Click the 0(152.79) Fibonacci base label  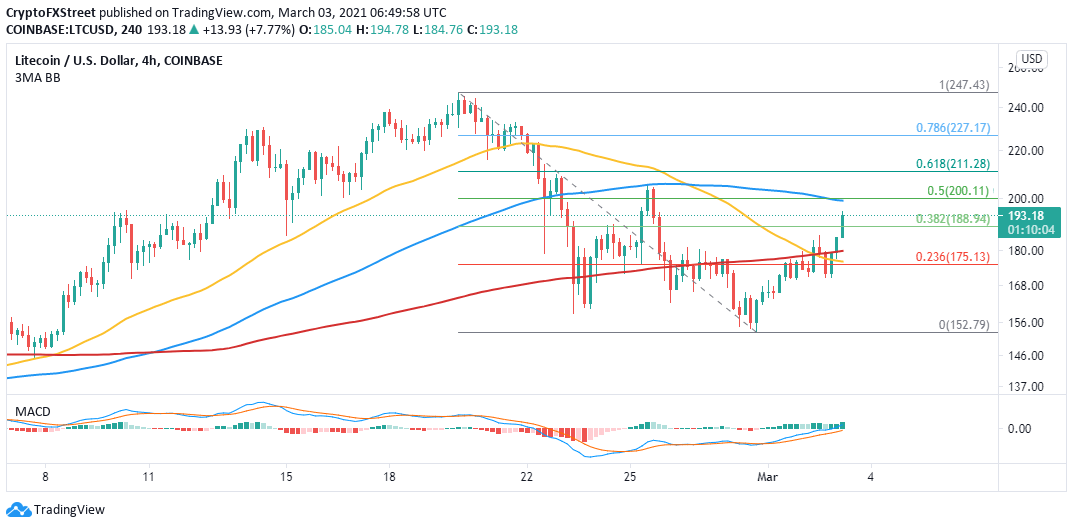(964, 325)
